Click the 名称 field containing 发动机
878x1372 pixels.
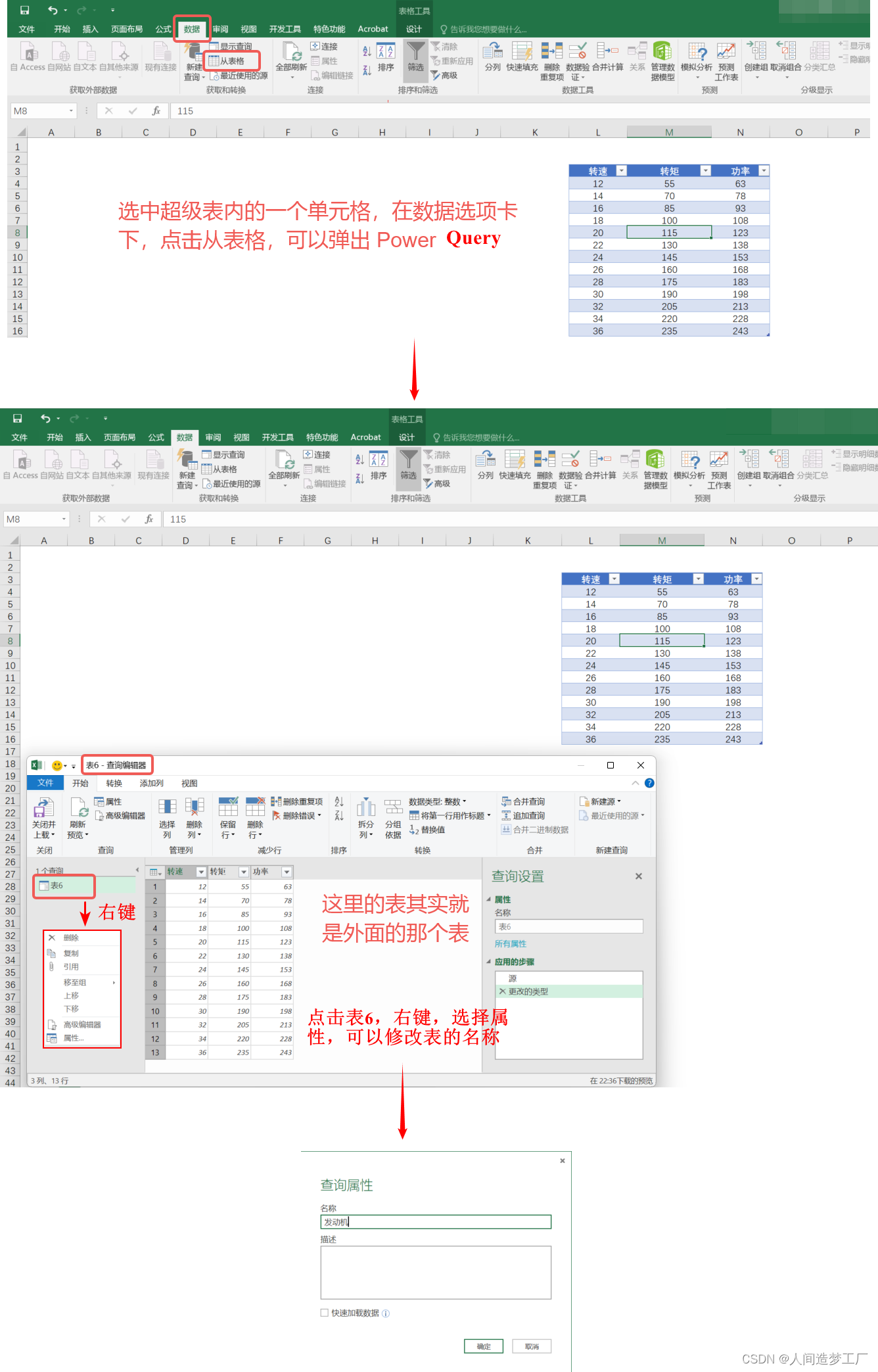(436, 1222)
